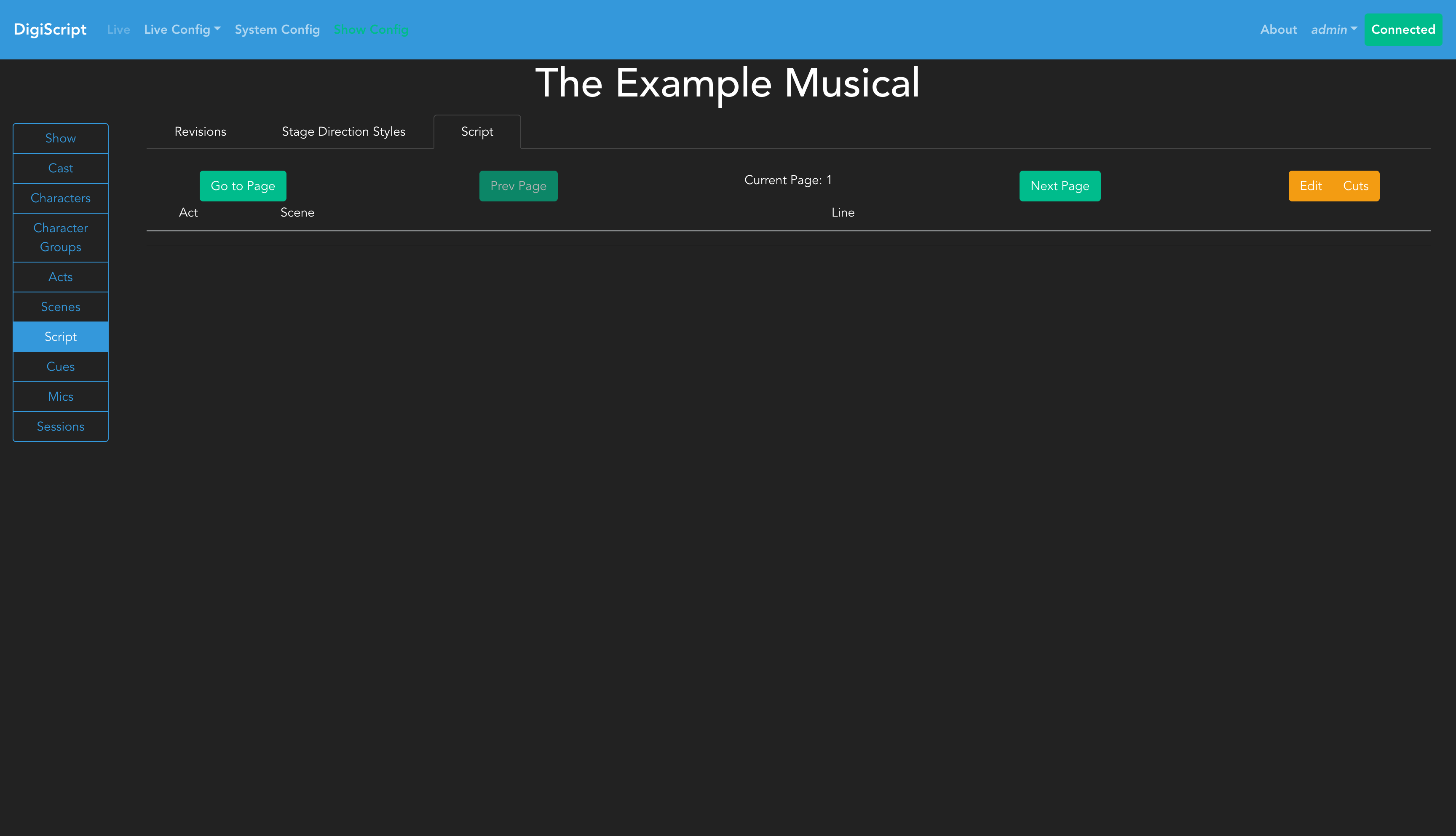
Task: Open the Live Config dropdown menu
Action: [182, 29]
